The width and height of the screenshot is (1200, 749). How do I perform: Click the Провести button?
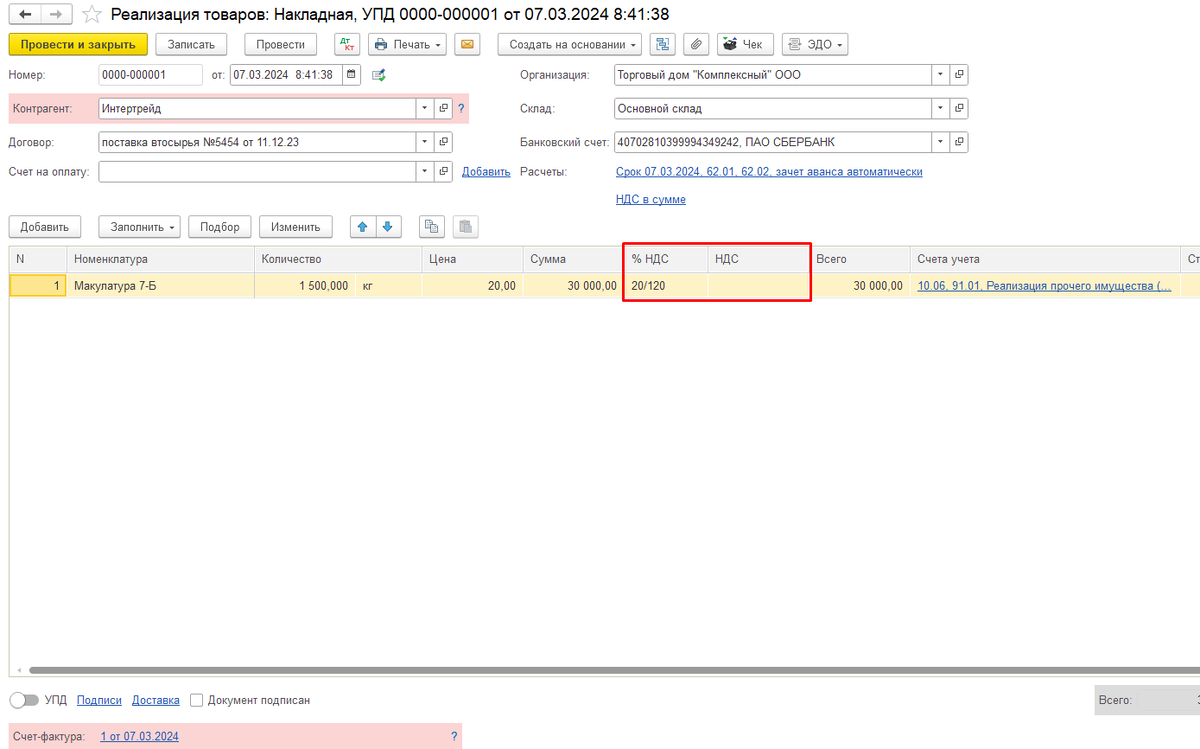click(280, 45)
